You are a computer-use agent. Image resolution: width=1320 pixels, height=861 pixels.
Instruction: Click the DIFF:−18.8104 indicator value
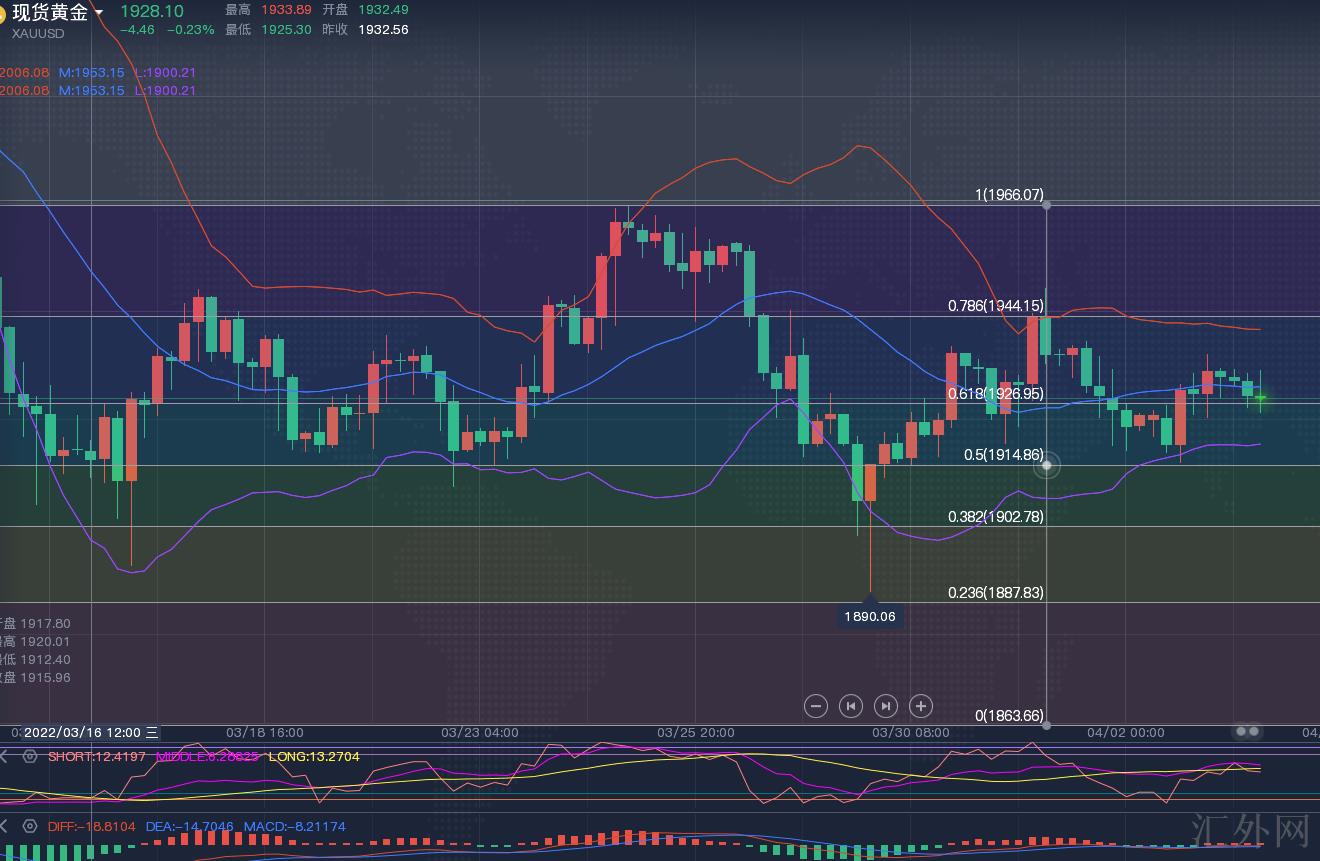point(91,826)
